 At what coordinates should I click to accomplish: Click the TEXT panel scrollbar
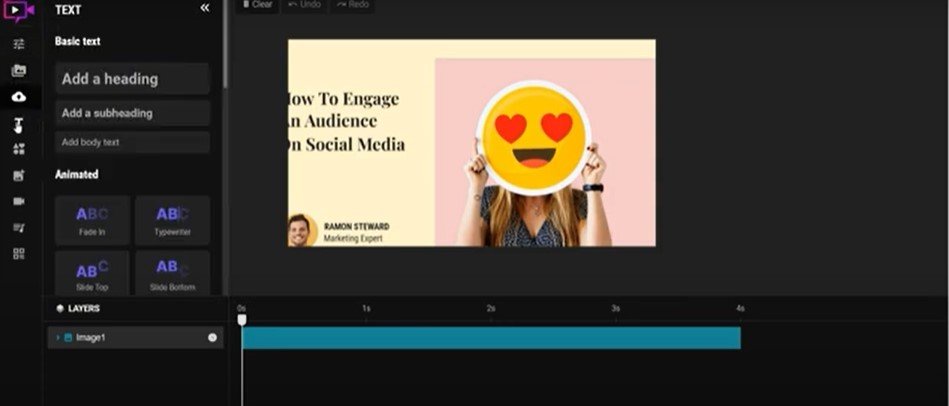(225, 45)
